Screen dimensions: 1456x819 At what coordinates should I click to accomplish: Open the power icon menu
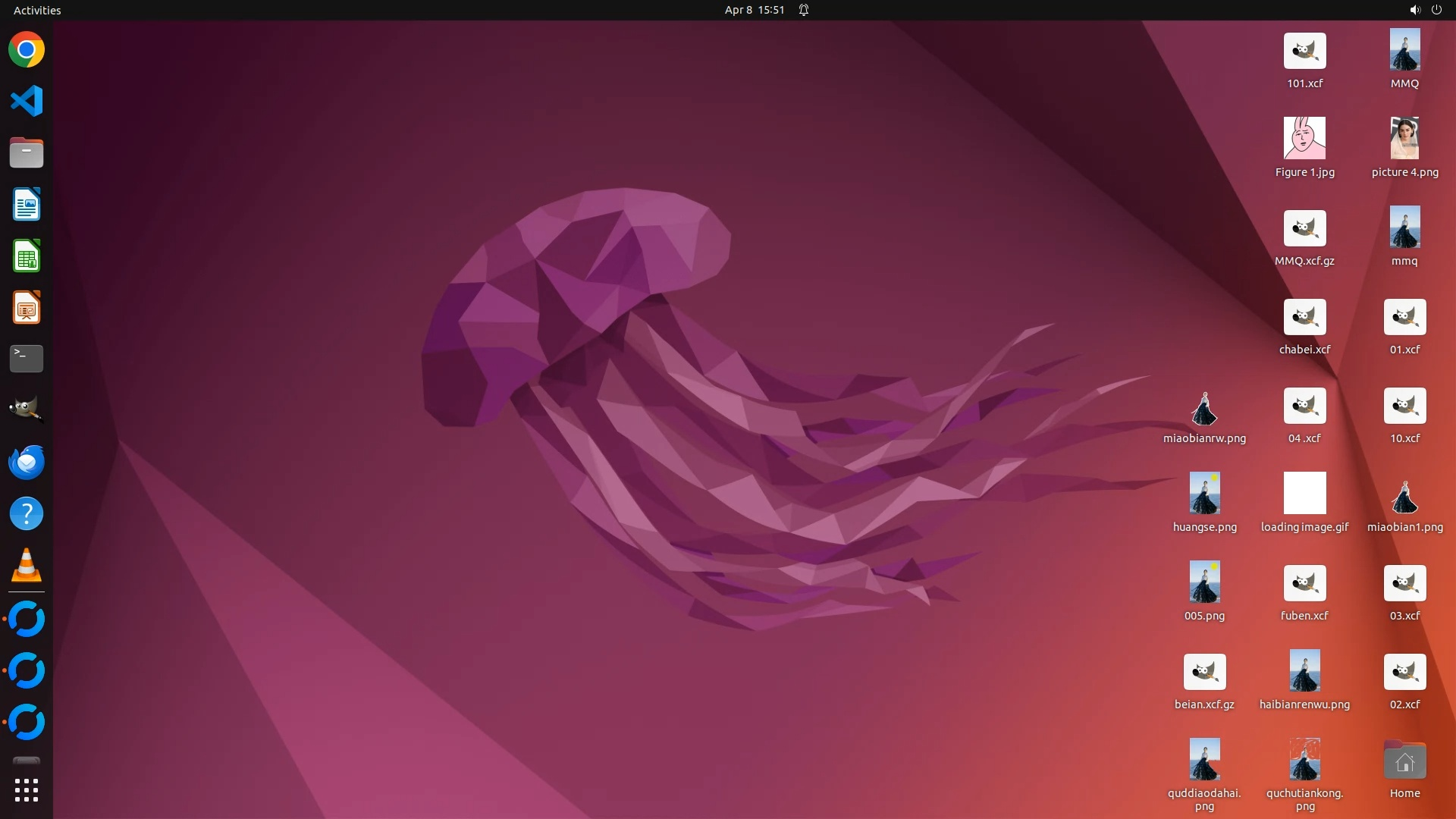1436,10
